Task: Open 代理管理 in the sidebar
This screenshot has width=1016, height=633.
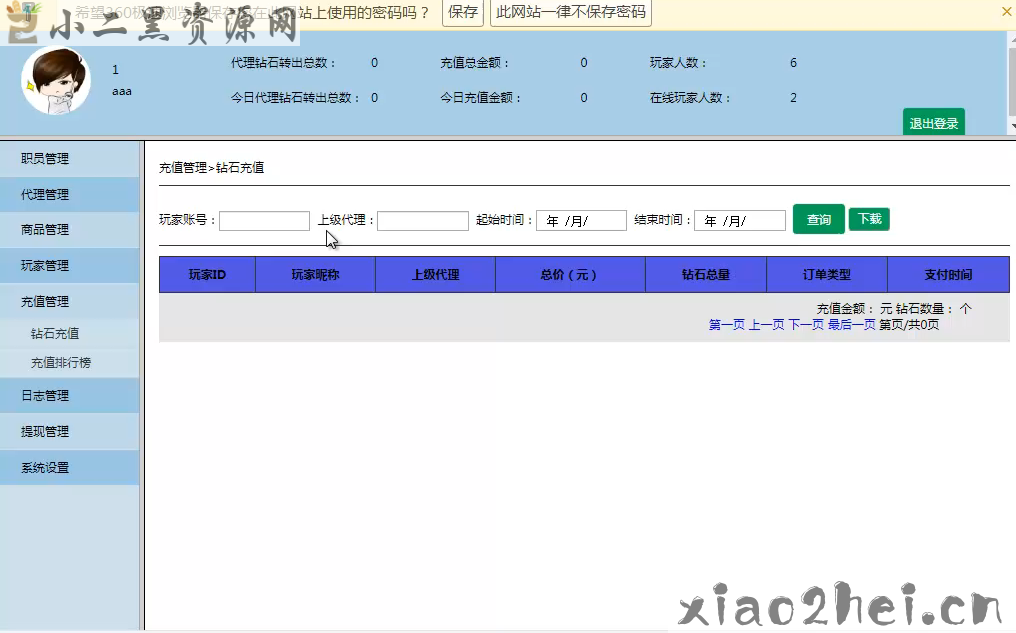Action: click(x=70, y=194)
